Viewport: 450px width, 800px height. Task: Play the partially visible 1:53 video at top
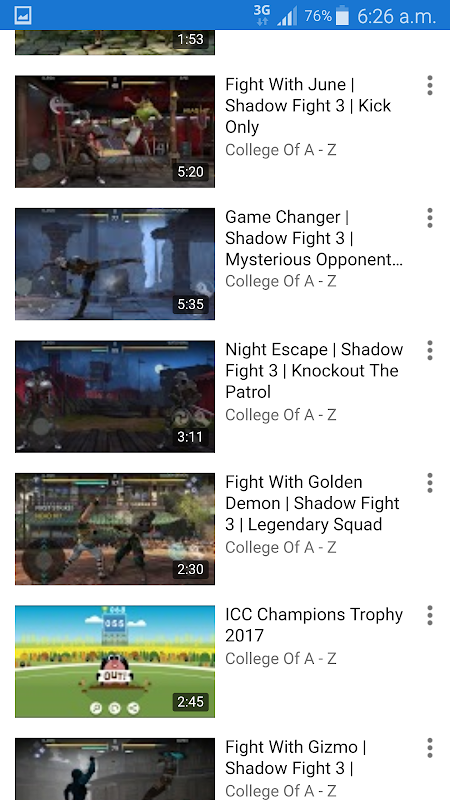tap(115, 42)
